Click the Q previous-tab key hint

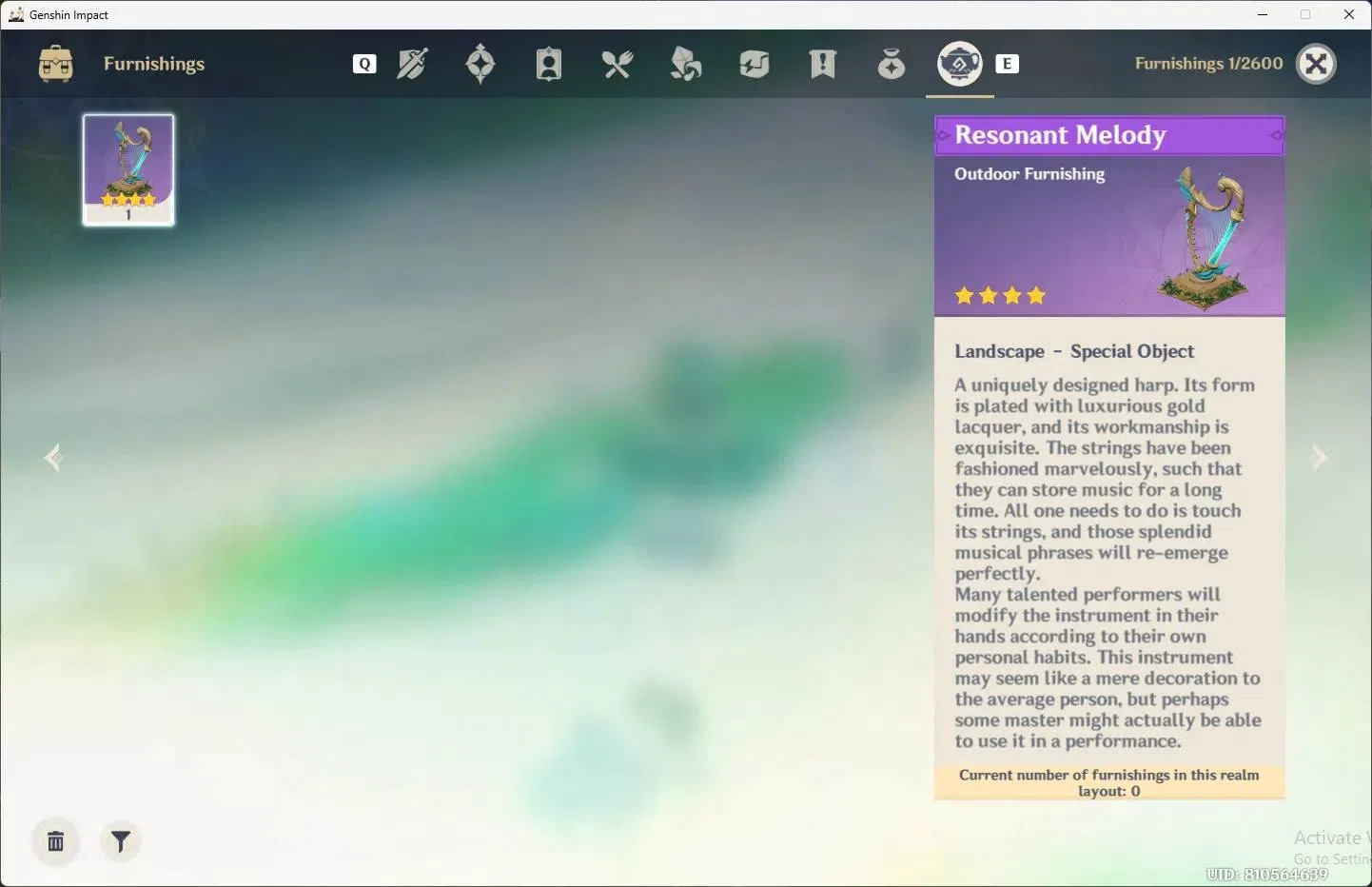pos(364,64)
